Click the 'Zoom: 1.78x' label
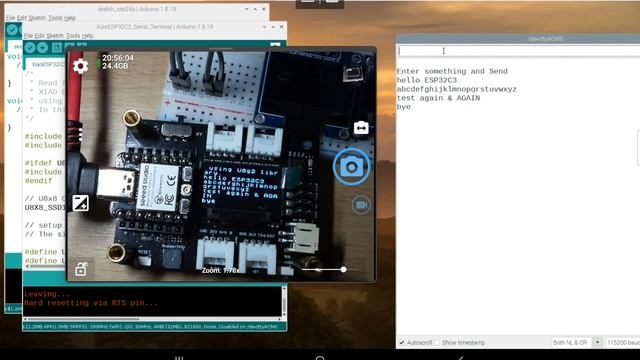This screenshot has width=640, height=360. pos(220,270)
